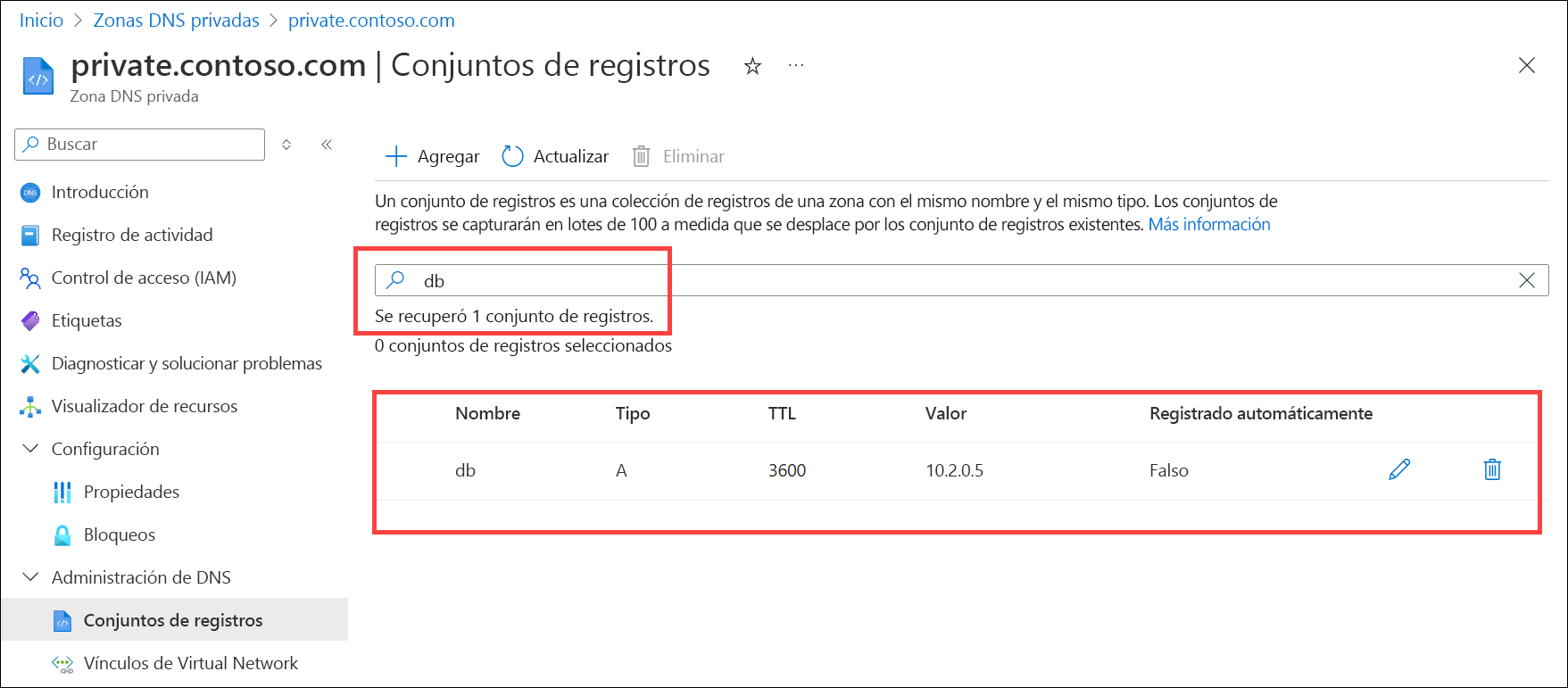Click the Propiedades bars icon
The height and width of the screenshot is (688, 1568).
point(62,492)
